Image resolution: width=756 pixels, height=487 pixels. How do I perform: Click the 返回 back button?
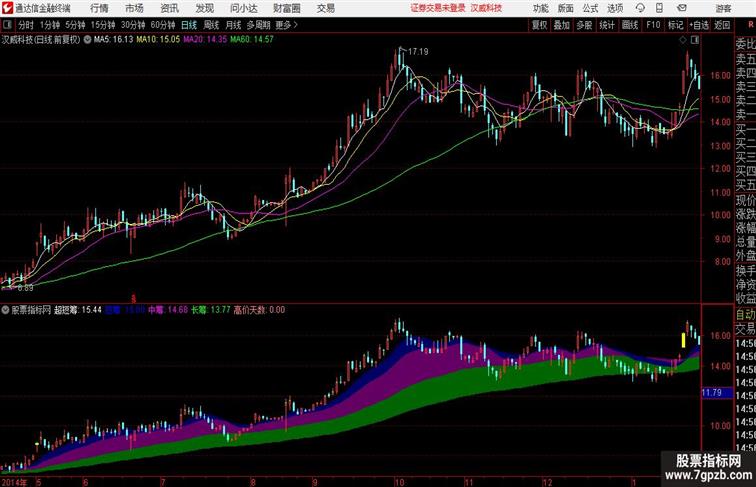(722, 25)
